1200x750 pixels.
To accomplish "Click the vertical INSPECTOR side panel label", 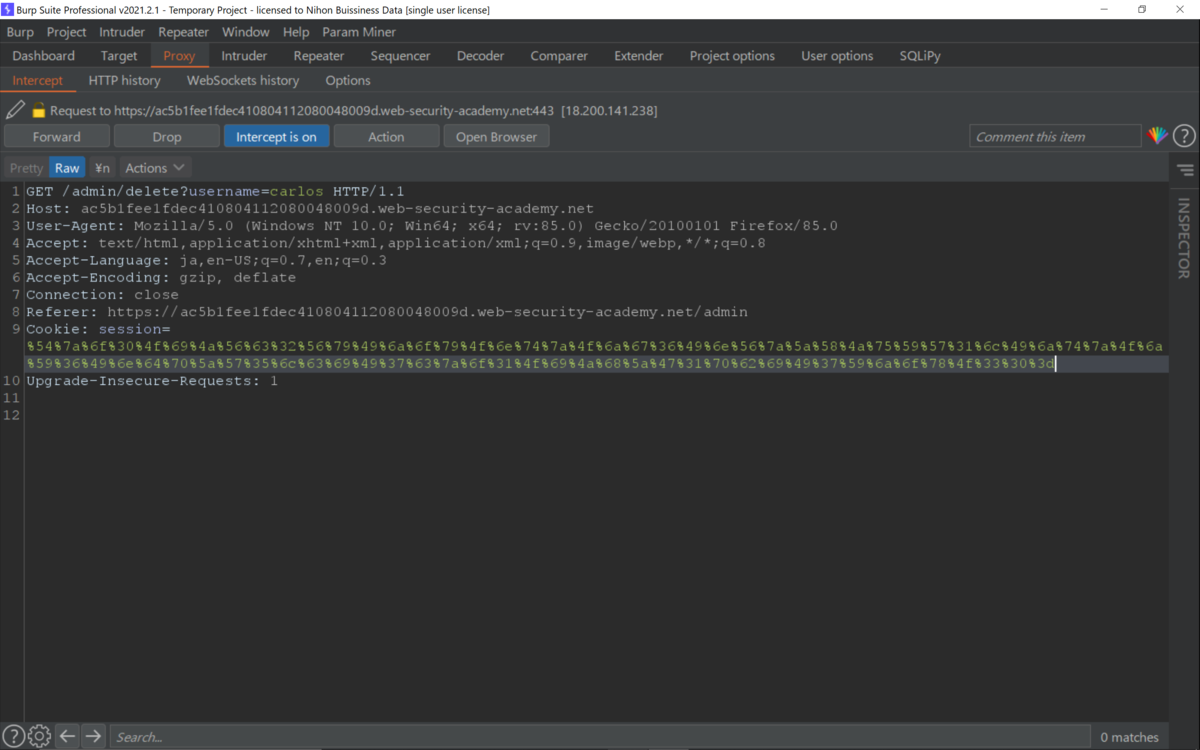I will click(x=1184, y=238).
